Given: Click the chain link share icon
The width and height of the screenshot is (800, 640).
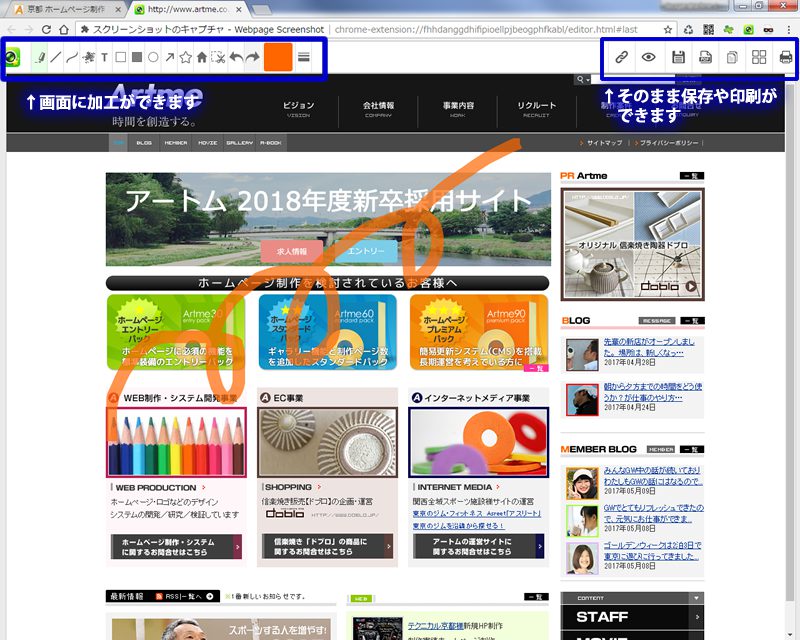Looking at the screenshot, I should click(621, 57).
